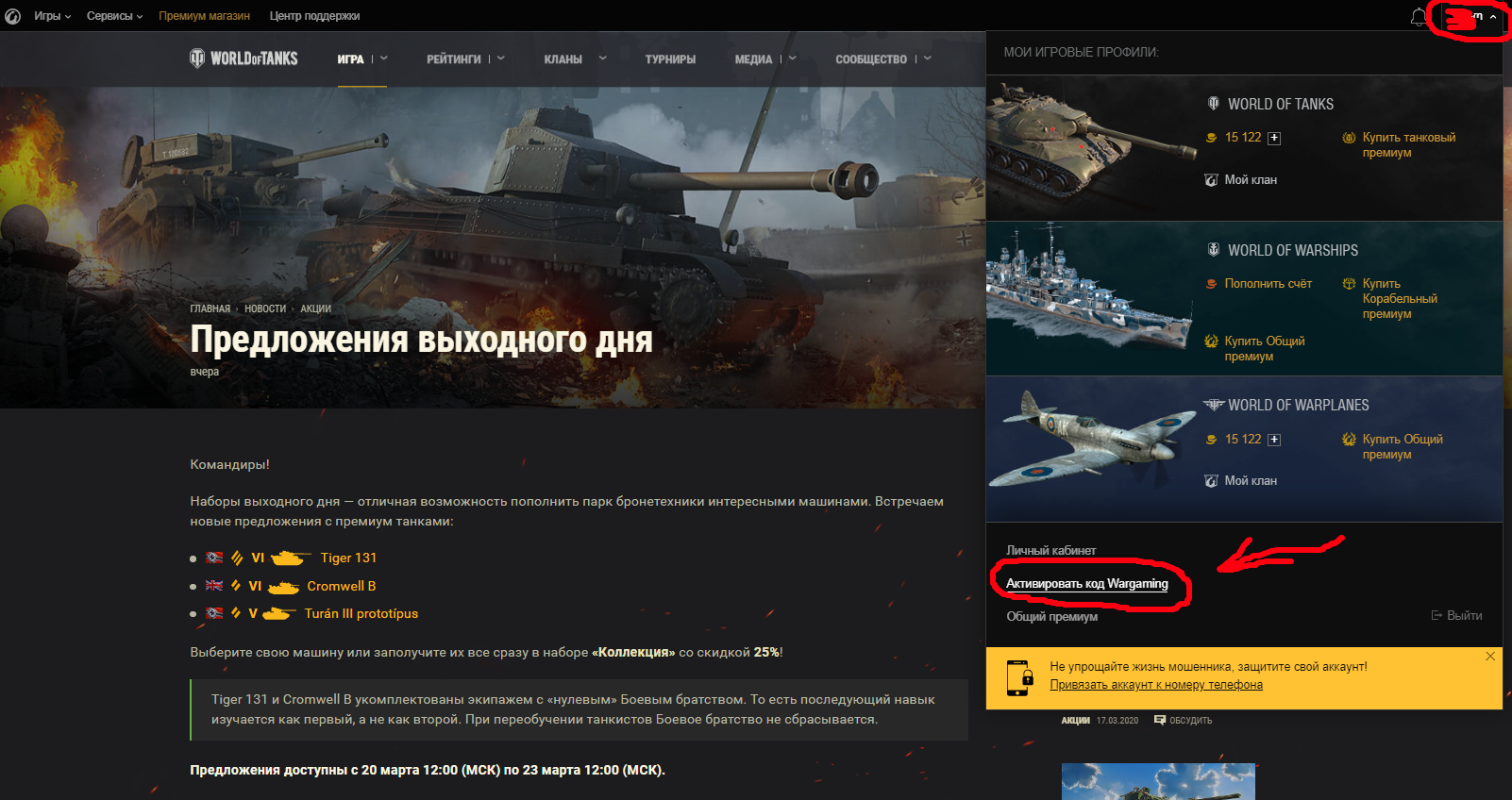Click the Tiger 131 tank icon
The image size is (1512, 800).
click(292, 558)
